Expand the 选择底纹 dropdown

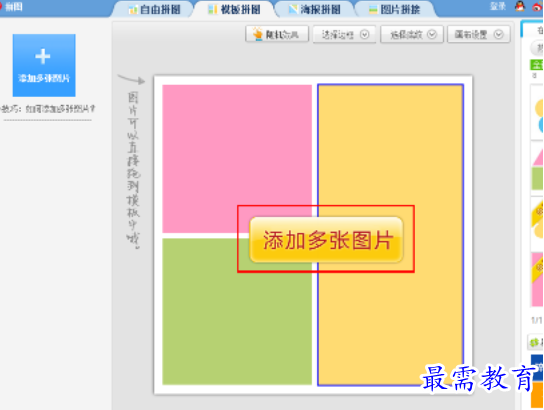(411, 34)
